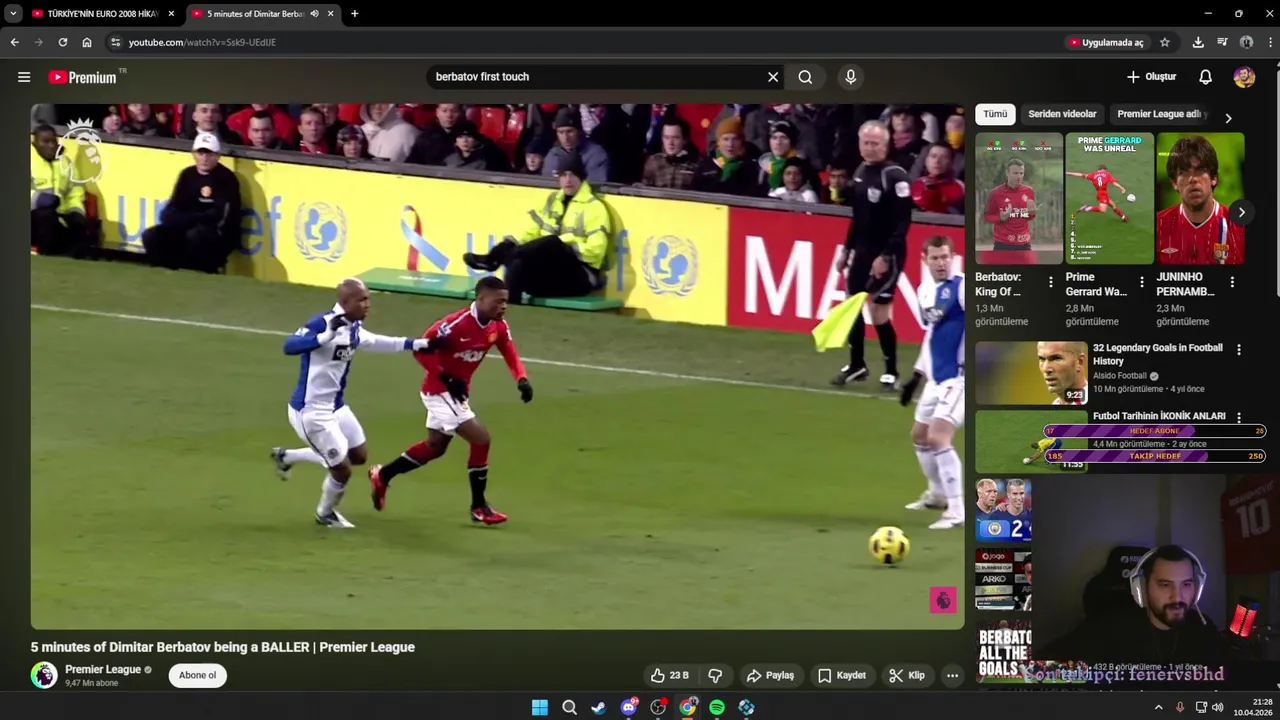Open Windows taskbar search

tap(569, 707)
